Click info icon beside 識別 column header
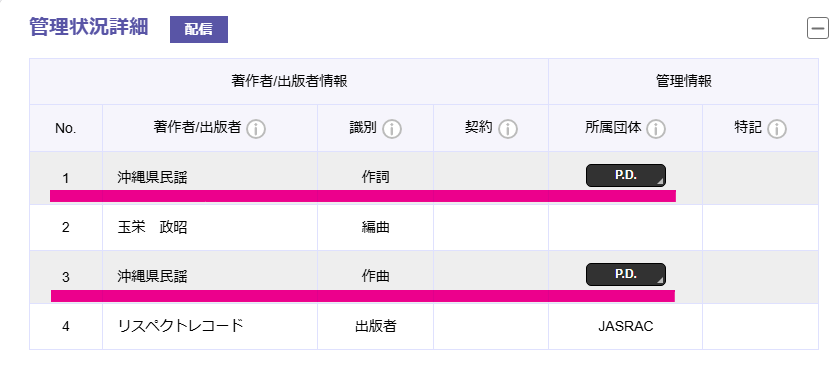Viewport: 836px width, 368px height. (392, 129)
